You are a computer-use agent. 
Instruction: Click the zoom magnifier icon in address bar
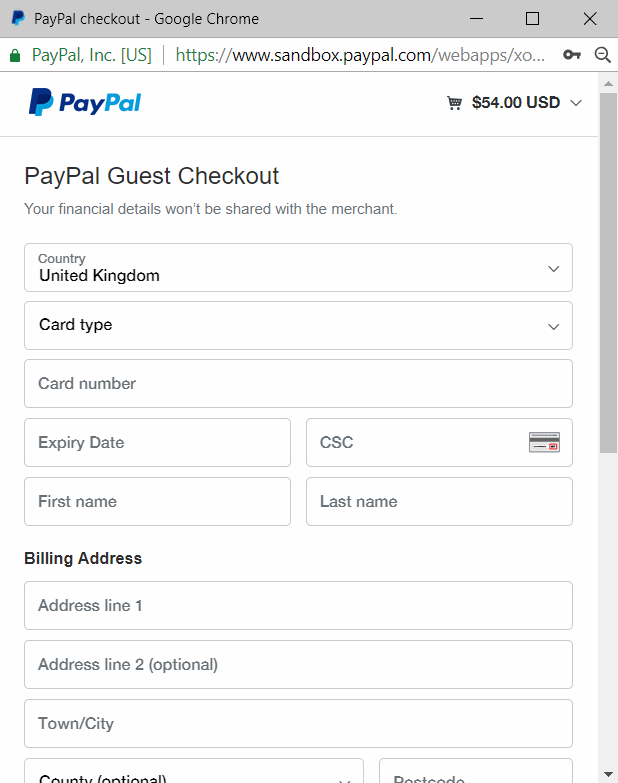coord(602,55)
